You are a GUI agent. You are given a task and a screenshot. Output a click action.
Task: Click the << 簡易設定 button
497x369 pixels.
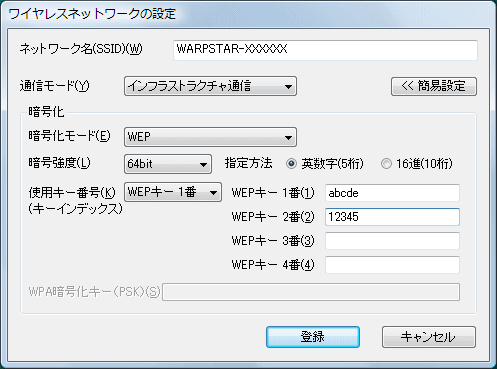[x=434, y=86]
